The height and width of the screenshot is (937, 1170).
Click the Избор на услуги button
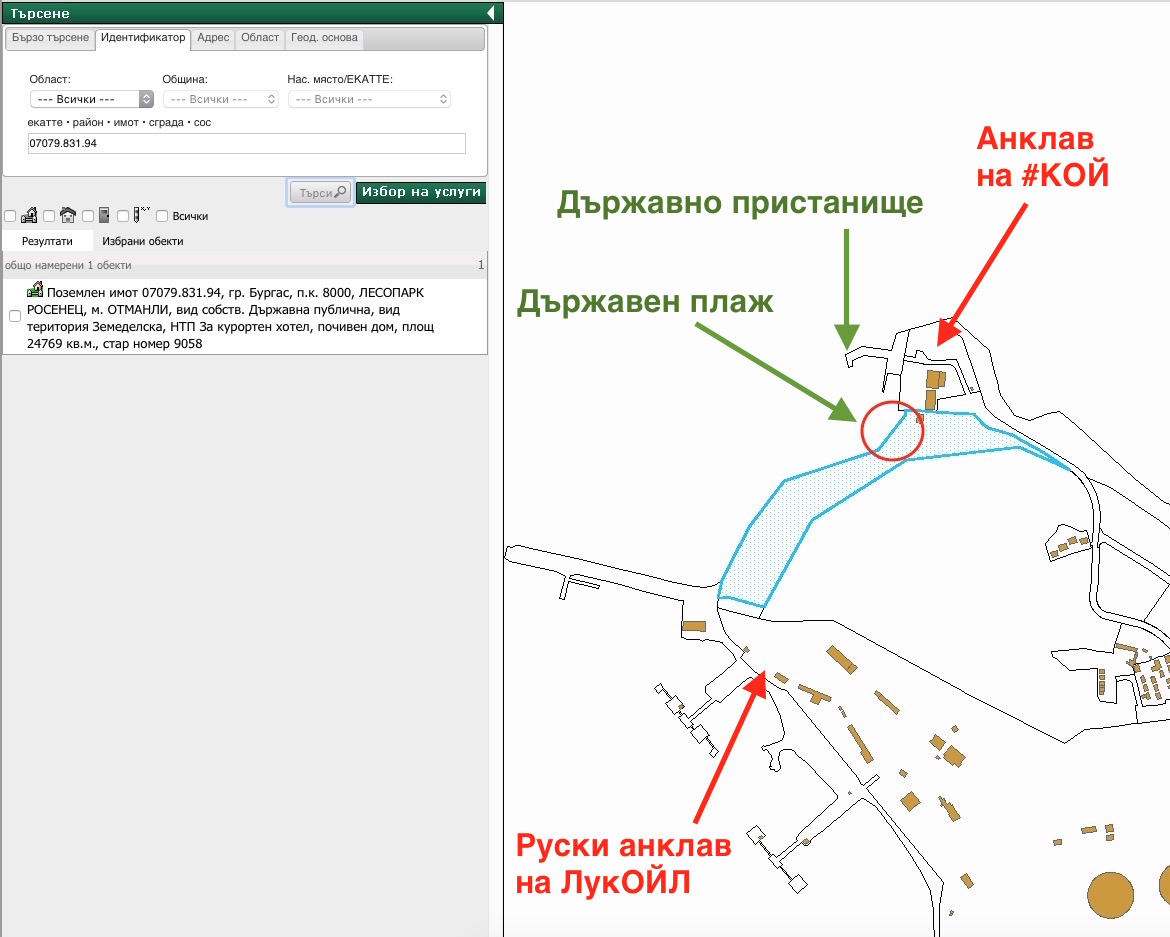pos(421,192)
